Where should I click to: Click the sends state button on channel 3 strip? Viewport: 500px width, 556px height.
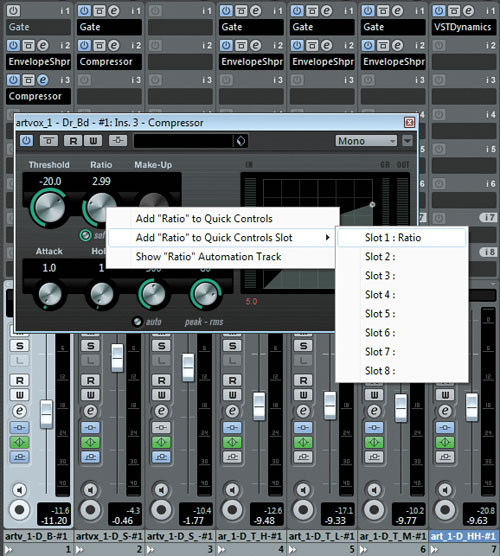pos(161,457)
